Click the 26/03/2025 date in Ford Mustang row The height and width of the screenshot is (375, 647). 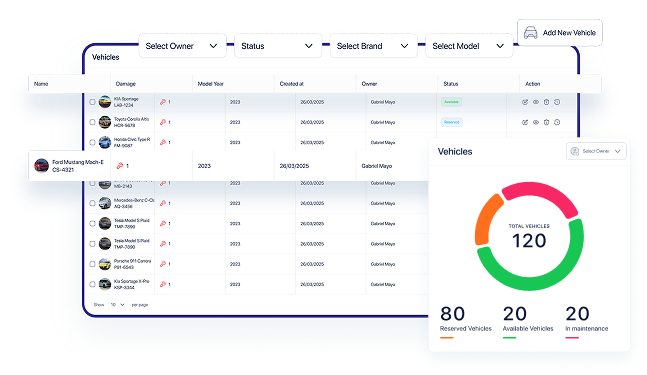click(x=294, y=166)
